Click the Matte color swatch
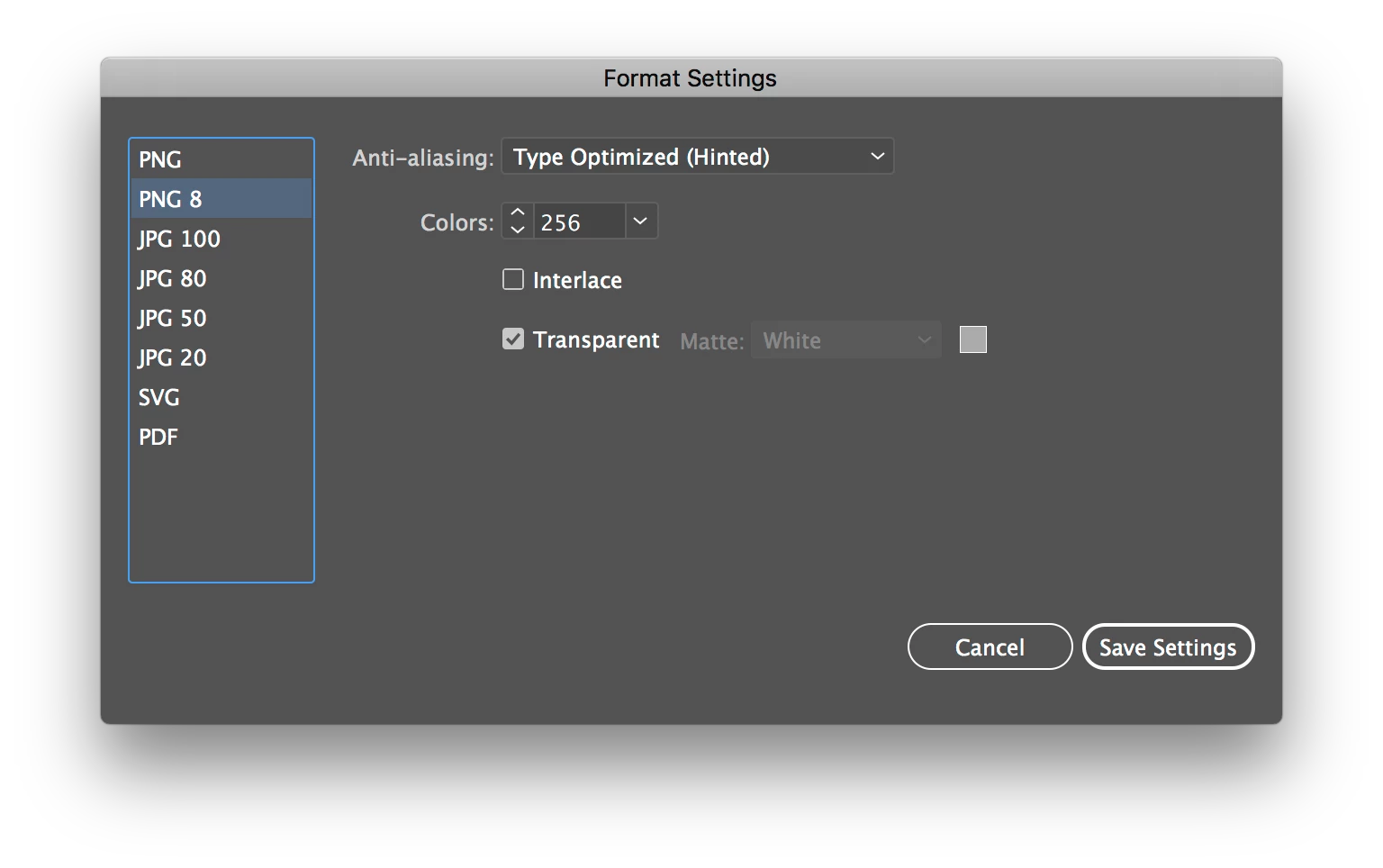 click(x=973, y=339)
